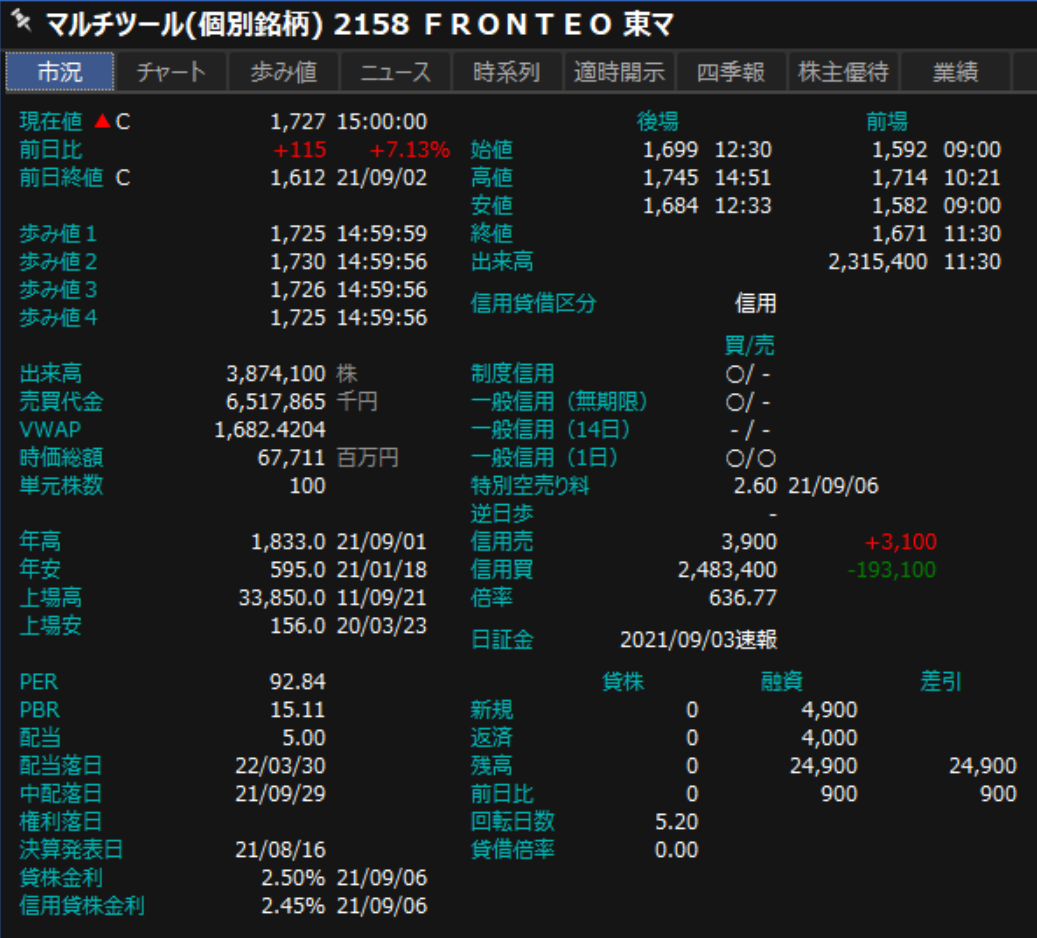Switch to the 株主優待 tab
Screen dimensions: 1037x938
click(x=843, y=71)
